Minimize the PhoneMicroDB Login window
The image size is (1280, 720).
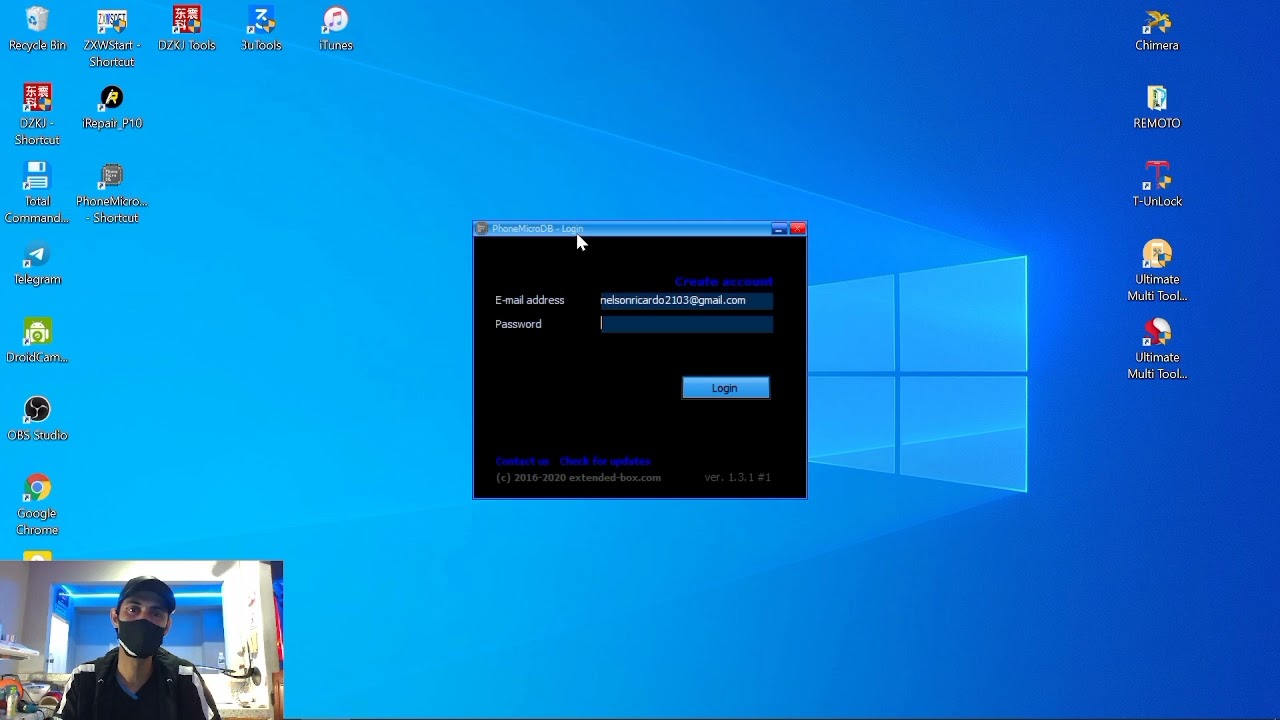tap(779, 229)
